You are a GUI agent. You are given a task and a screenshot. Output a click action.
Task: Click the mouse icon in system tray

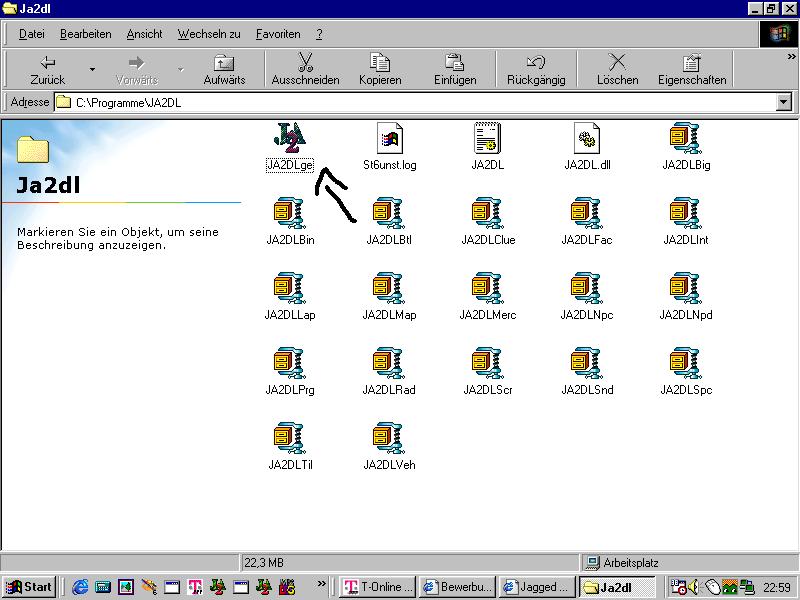(712, 587)
